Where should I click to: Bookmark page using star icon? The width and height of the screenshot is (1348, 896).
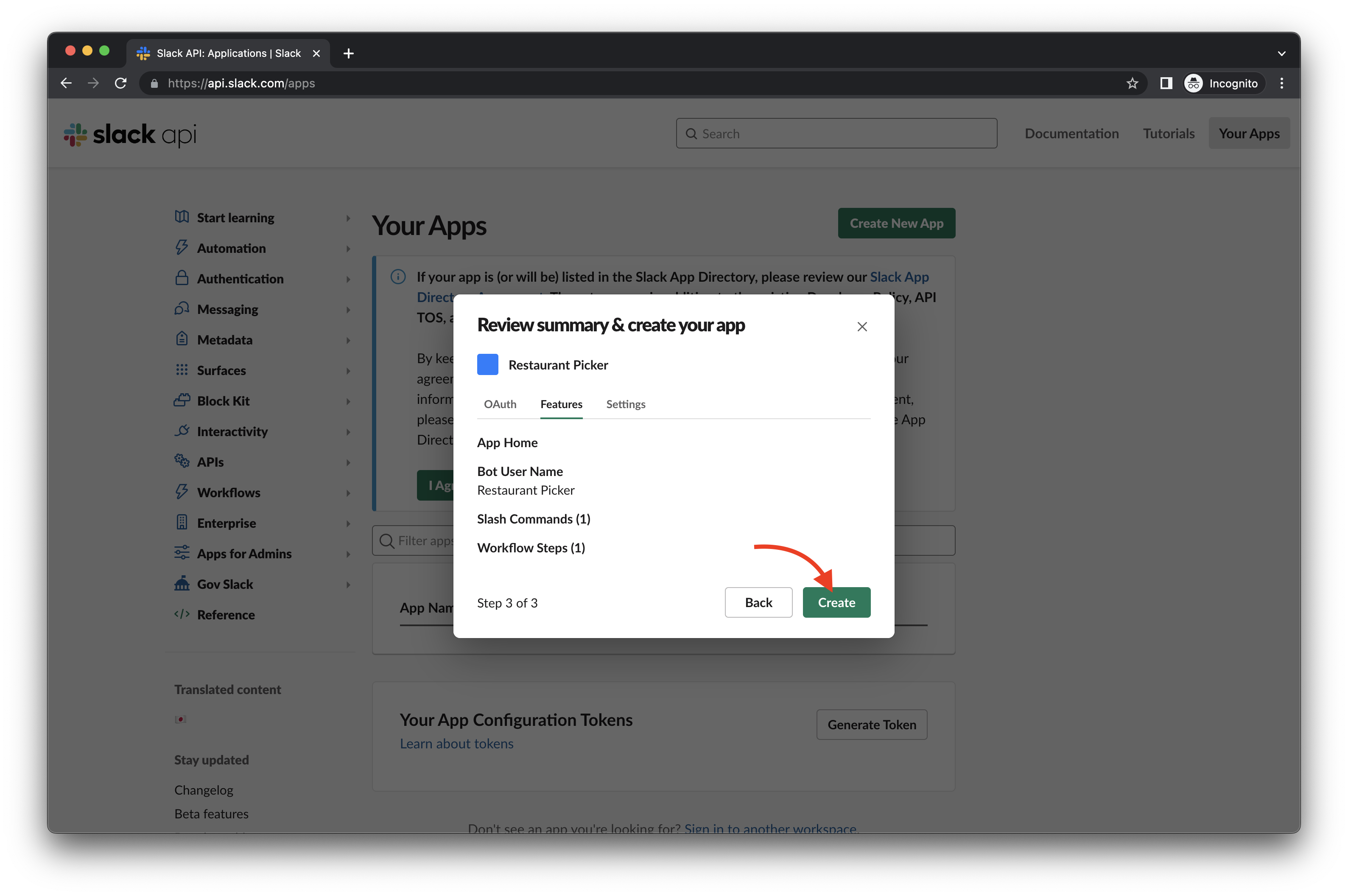(x=1132, y=84)
